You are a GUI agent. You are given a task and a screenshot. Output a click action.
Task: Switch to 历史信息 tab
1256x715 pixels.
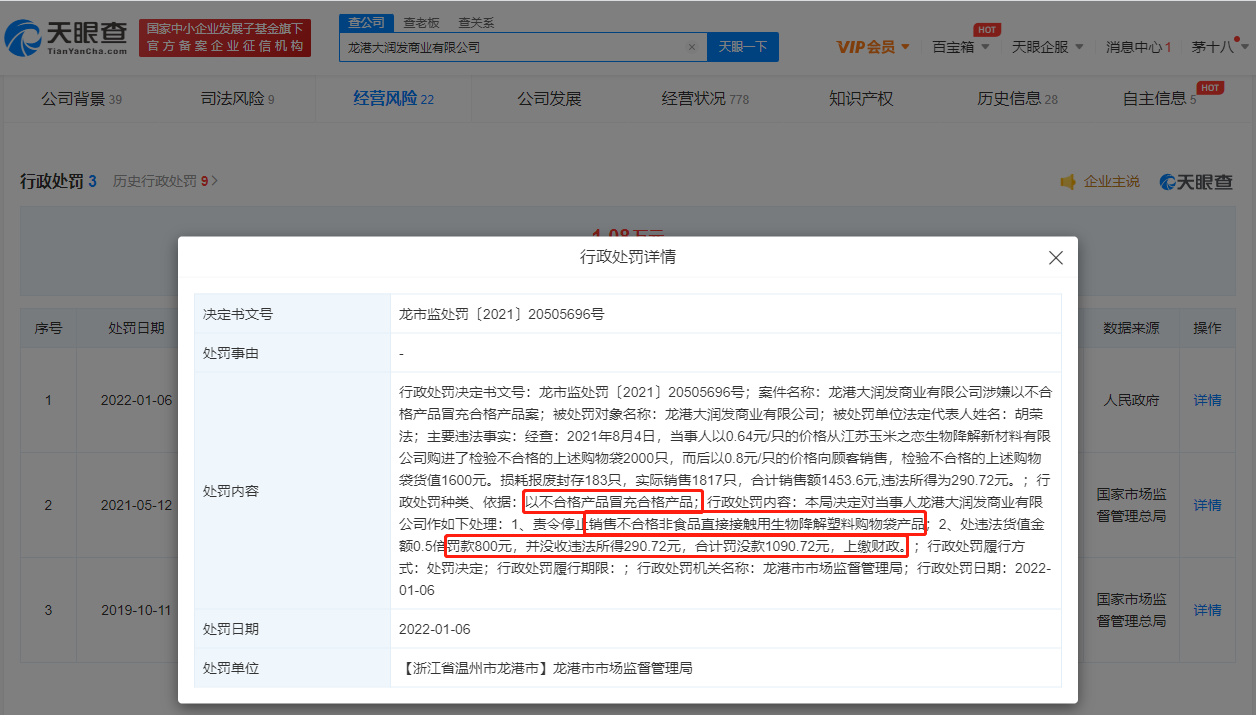tap(1017, 99)
